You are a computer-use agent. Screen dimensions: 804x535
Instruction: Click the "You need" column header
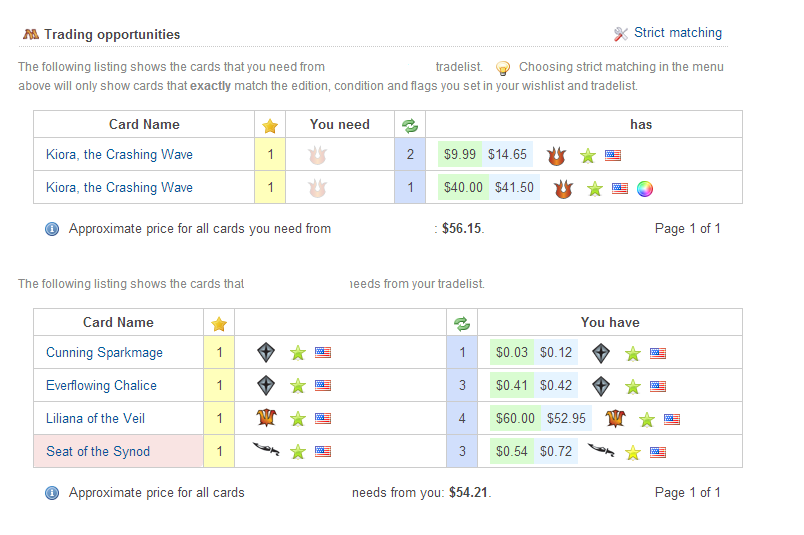(339, 125)
